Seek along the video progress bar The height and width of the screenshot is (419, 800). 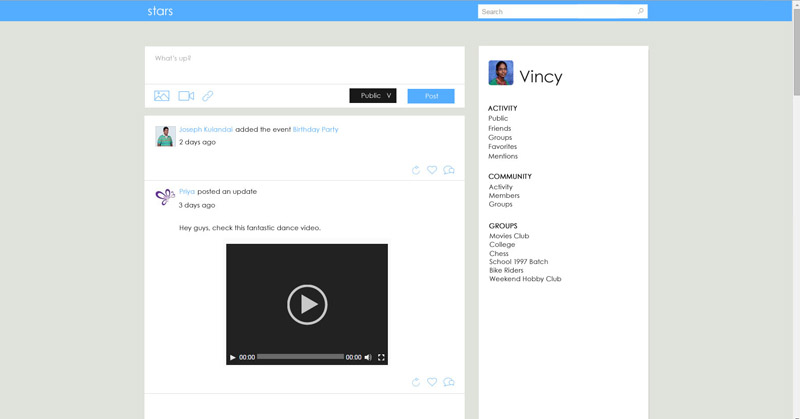[x=301, y=357]
